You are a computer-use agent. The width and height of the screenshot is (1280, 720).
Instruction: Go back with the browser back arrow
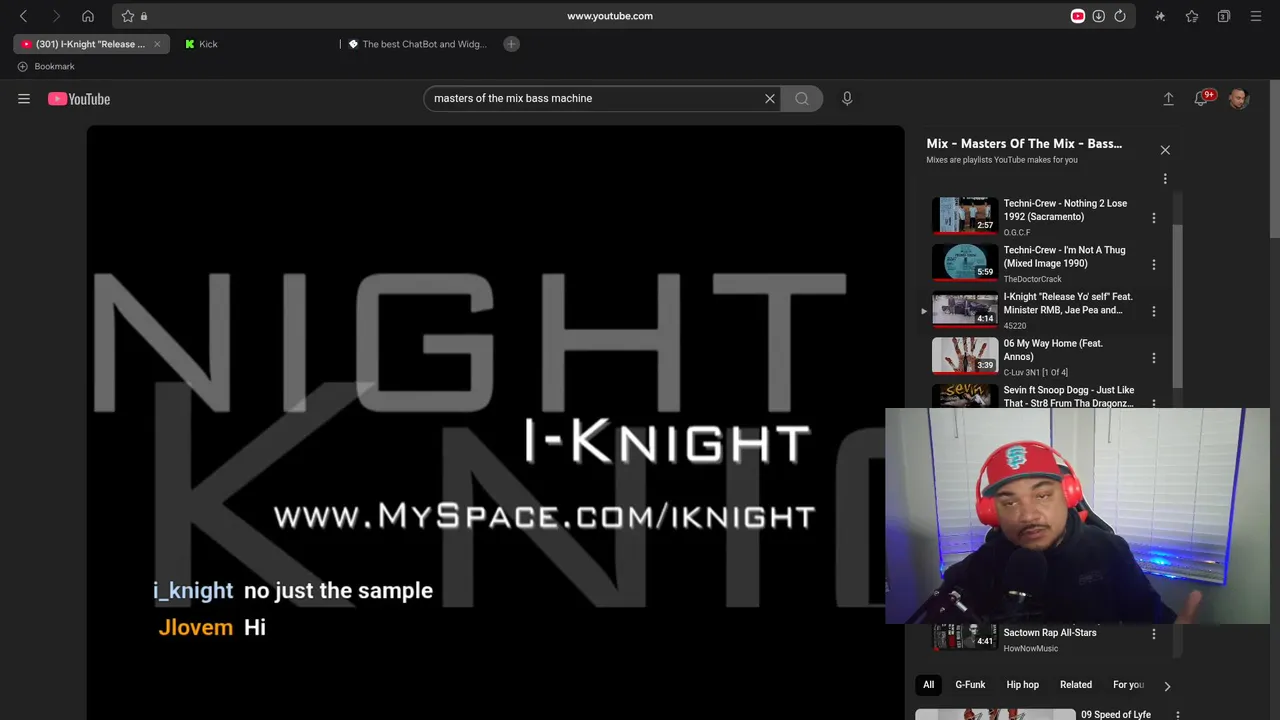tap(24, 16)
